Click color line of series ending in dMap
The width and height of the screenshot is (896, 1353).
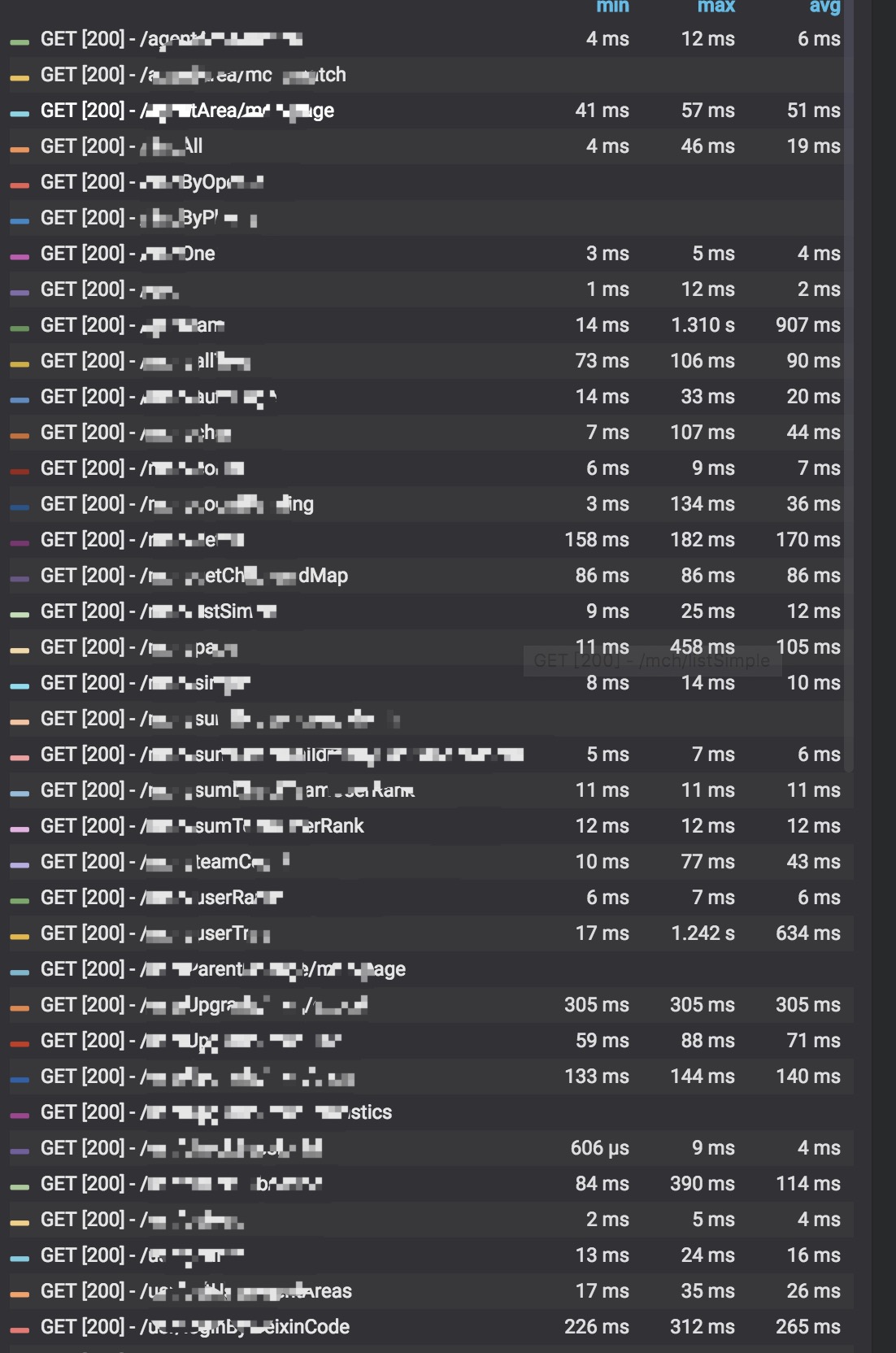pos(20,578)
